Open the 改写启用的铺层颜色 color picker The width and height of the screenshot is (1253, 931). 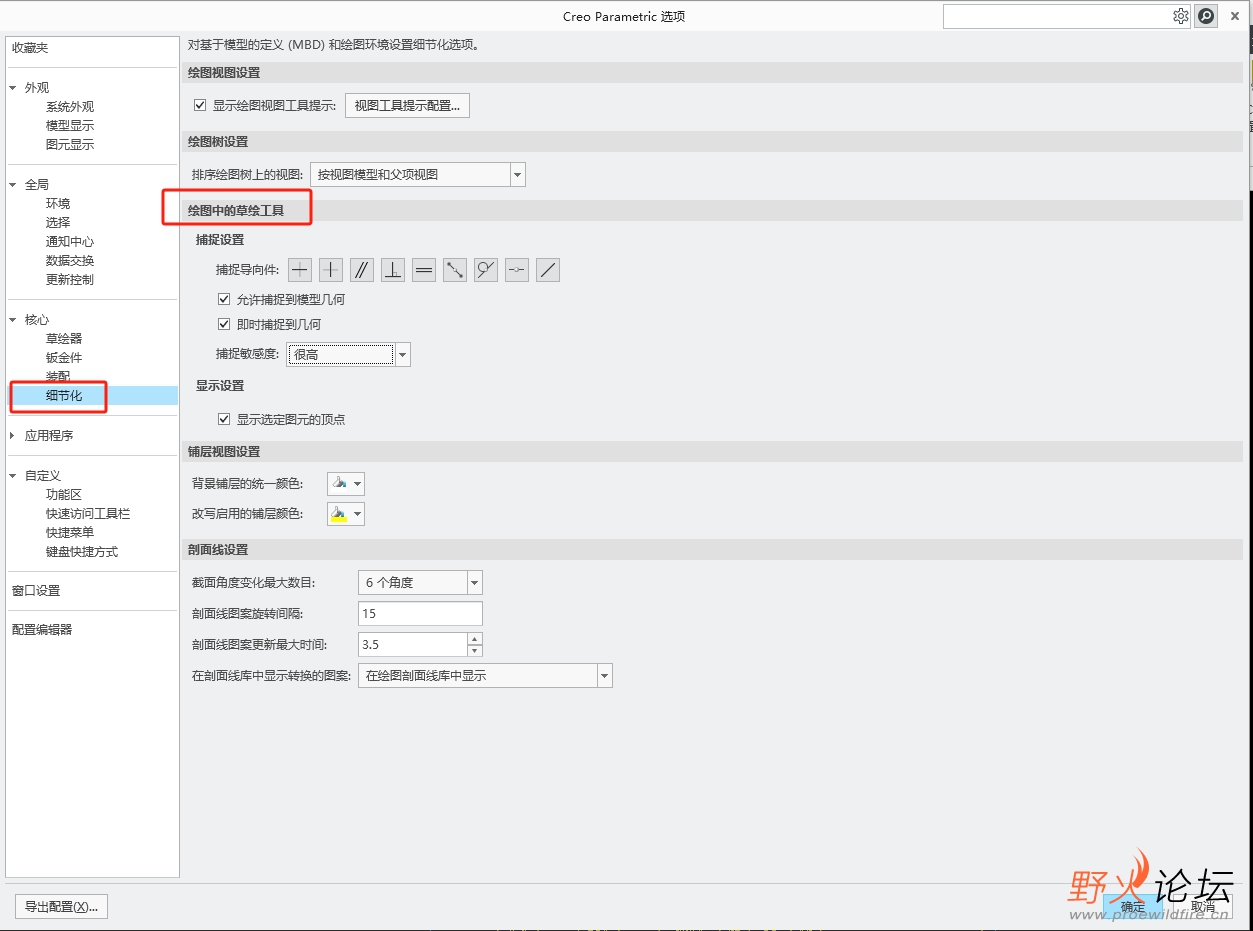346,514
